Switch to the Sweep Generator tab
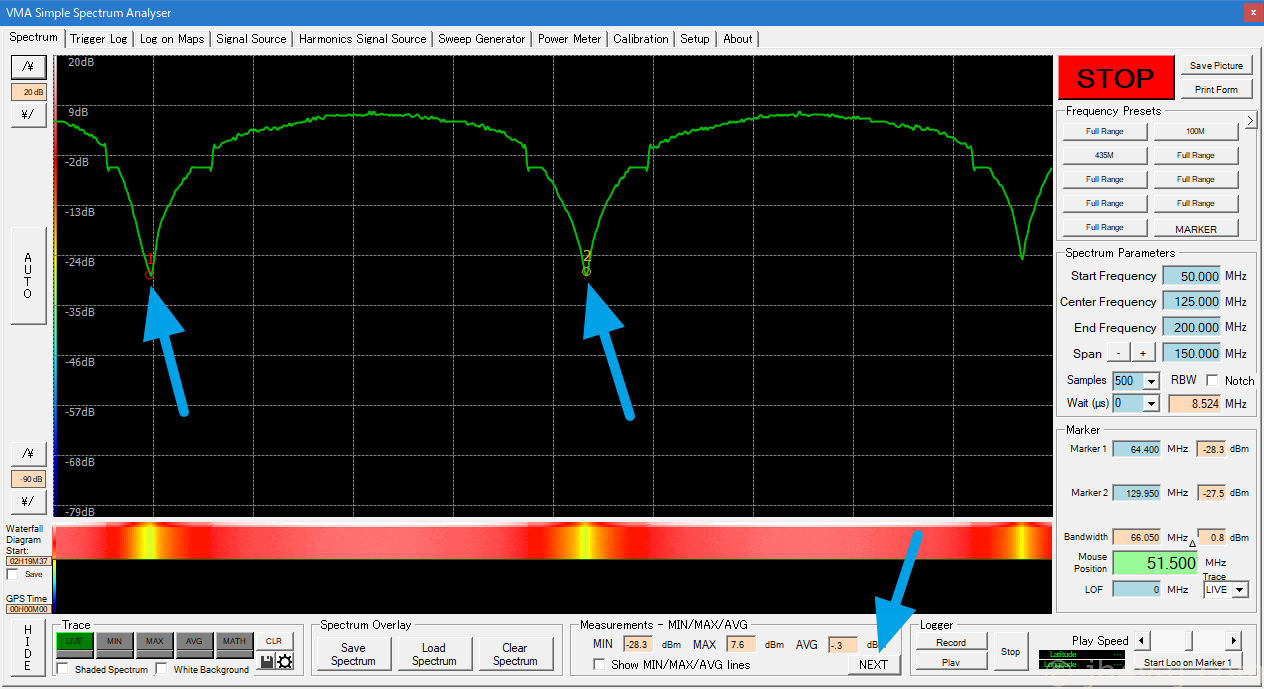Screen dimensions: 1264x689 482,39
